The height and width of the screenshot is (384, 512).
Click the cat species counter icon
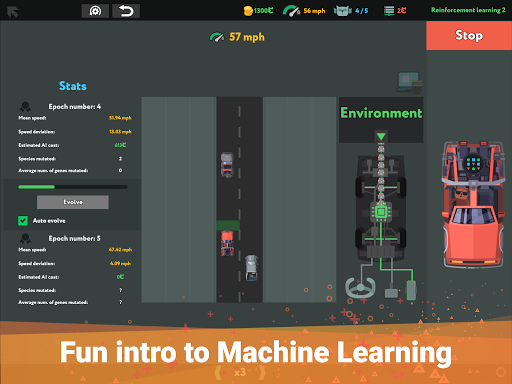(x=342, y=11)
